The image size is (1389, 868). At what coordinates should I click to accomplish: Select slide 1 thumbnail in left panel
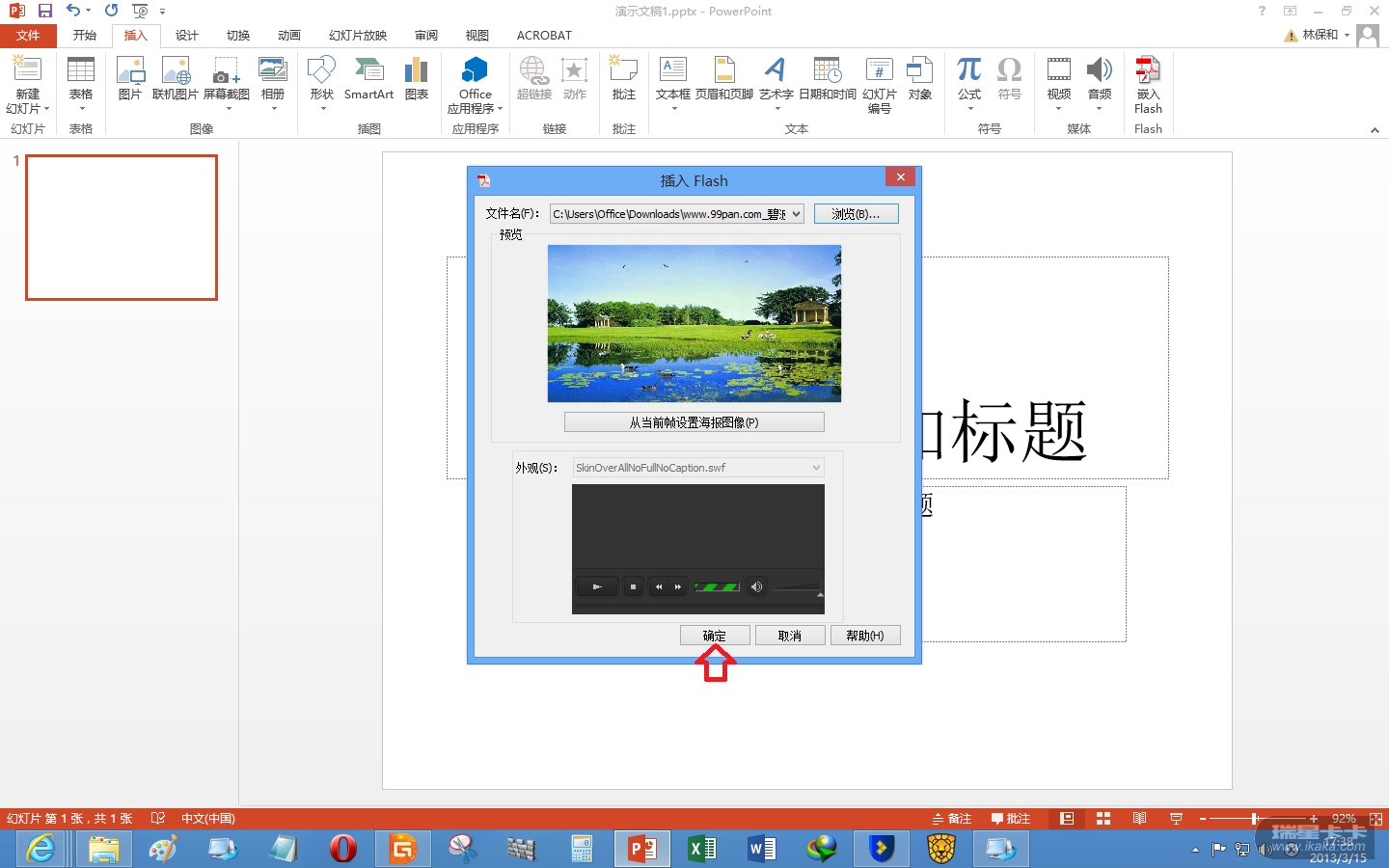[122, 228]
